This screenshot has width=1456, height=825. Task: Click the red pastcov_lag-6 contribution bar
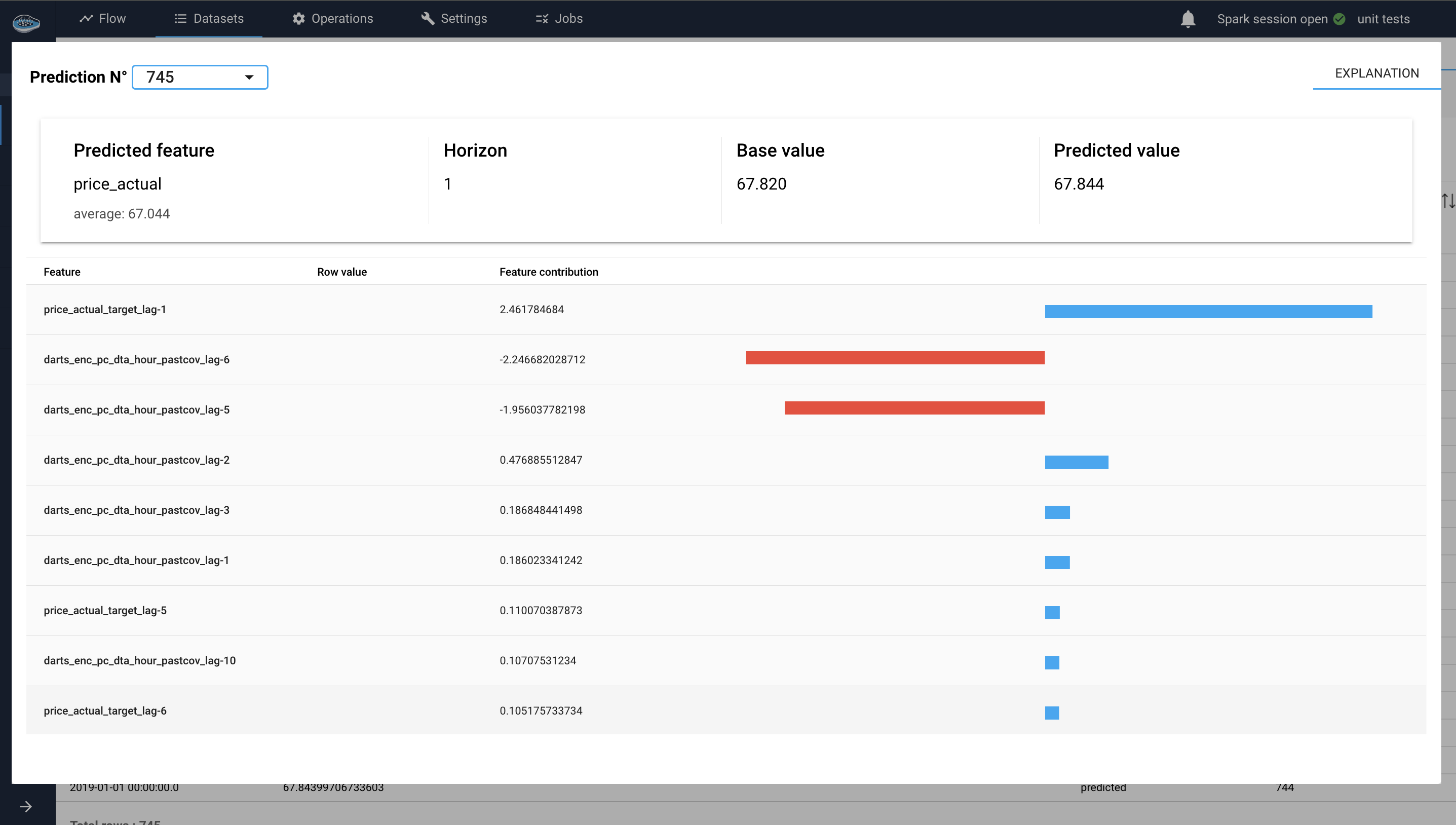(895, 358)
